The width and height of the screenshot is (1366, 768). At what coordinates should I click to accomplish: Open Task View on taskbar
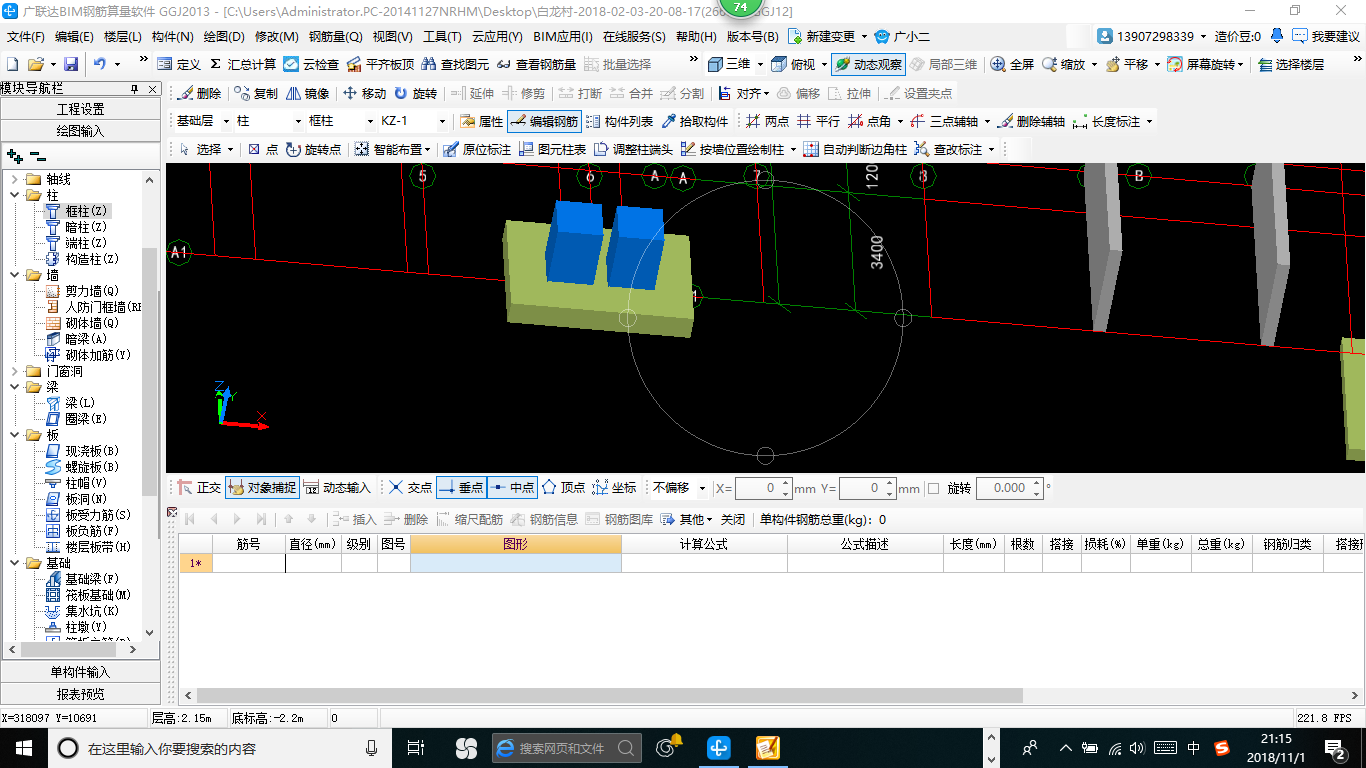click(416, 747)
